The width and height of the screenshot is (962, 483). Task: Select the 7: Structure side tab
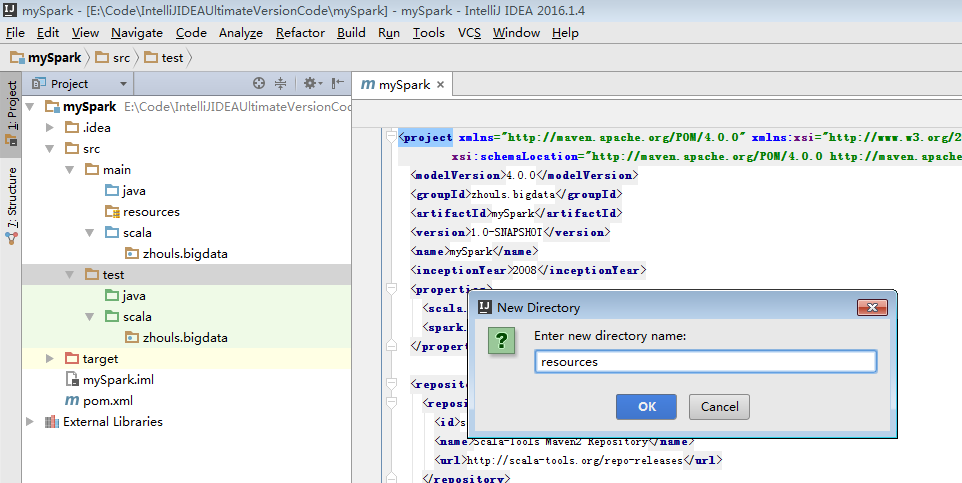point(11,206)
